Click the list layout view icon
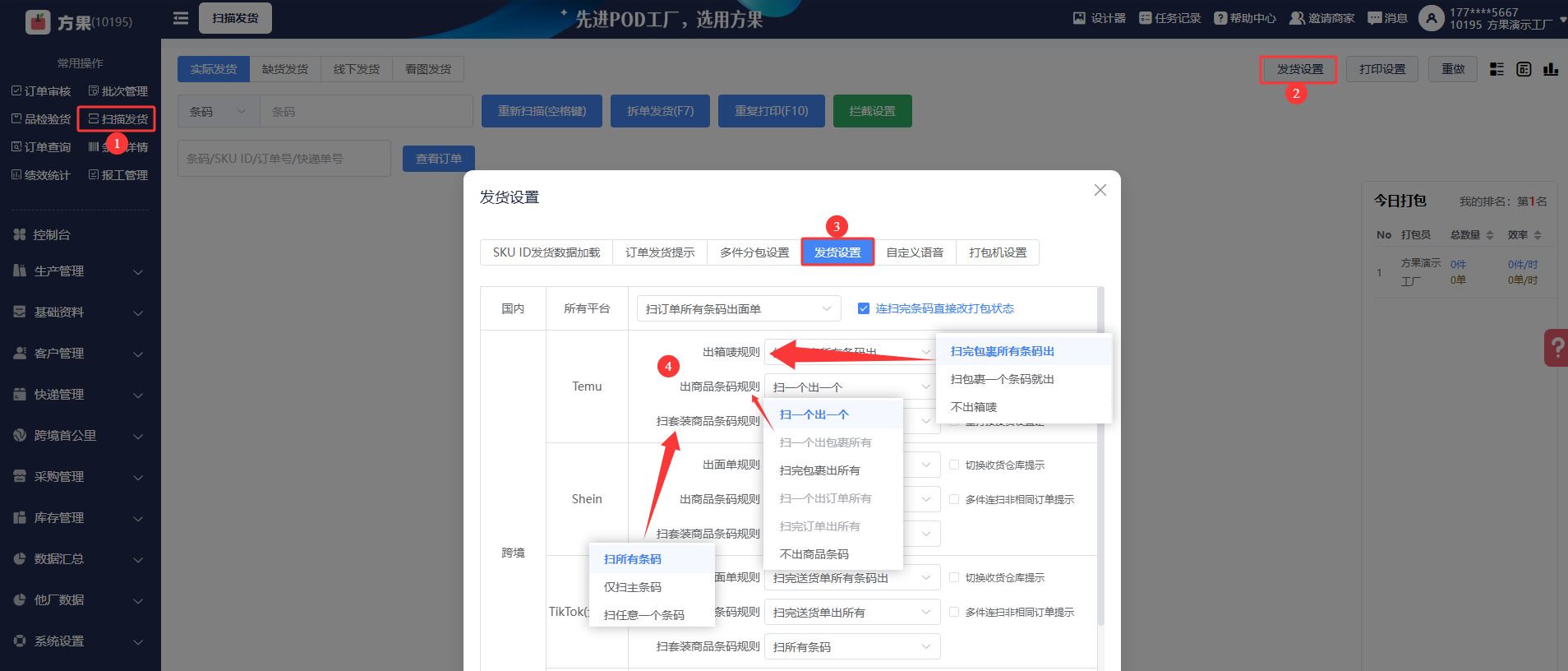This screenshot has width=1568, height=671. tap(1497, 69)
